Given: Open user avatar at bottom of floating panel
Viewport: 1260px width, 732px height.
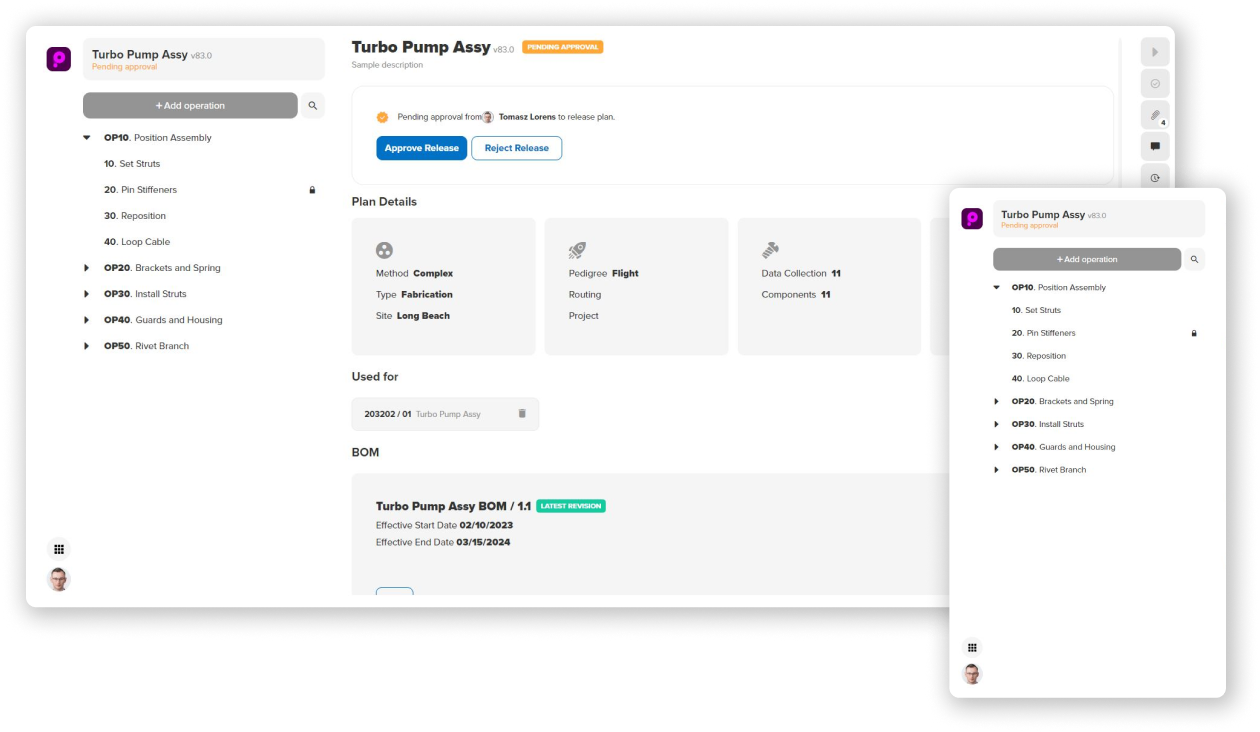Looking at the screenshot, I should pos(972,674).
